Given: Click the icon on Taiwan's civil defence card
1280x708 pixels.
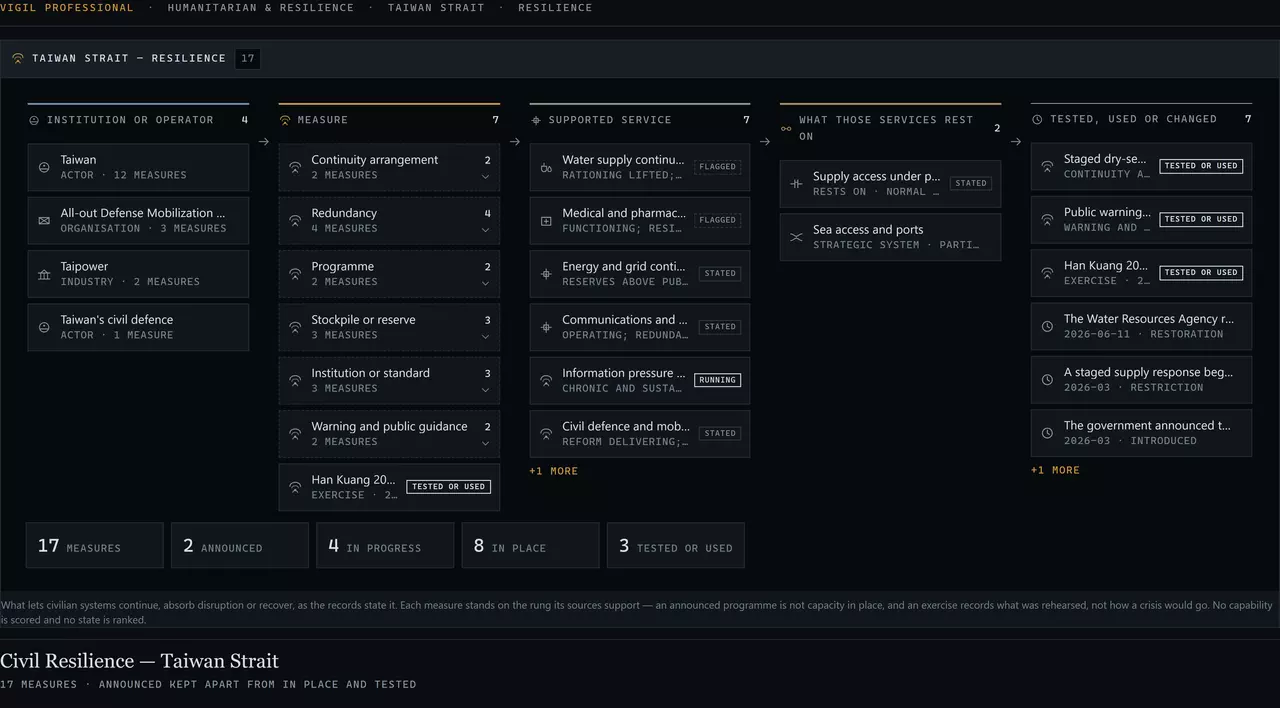Looking at the screenshot, I should (44, 327).
